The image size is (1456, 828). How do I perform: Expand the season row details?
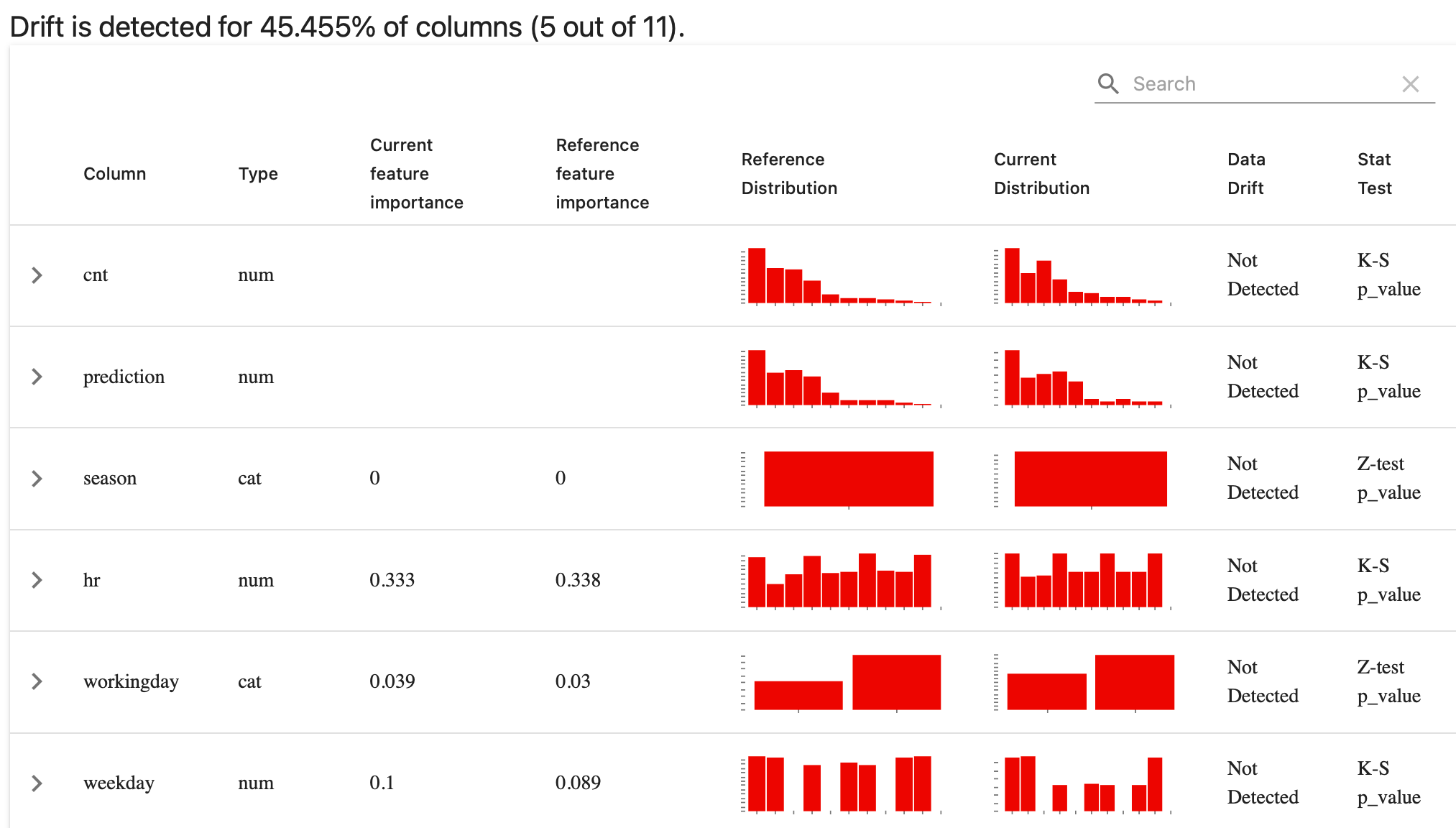tap(36, 478)
